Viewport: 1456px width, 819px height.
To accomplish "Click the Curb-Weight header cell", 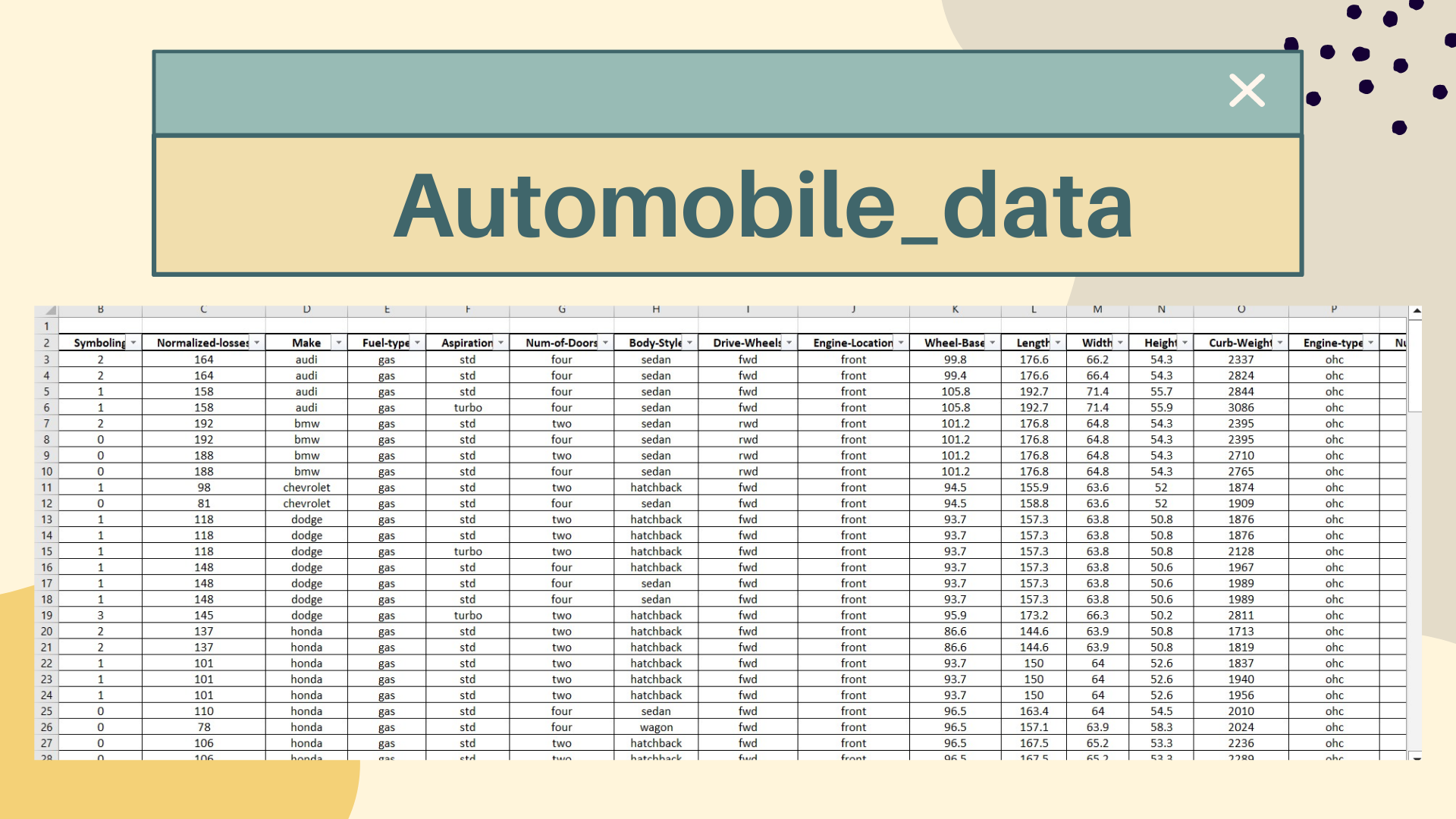I will [x=1241, y=343].
